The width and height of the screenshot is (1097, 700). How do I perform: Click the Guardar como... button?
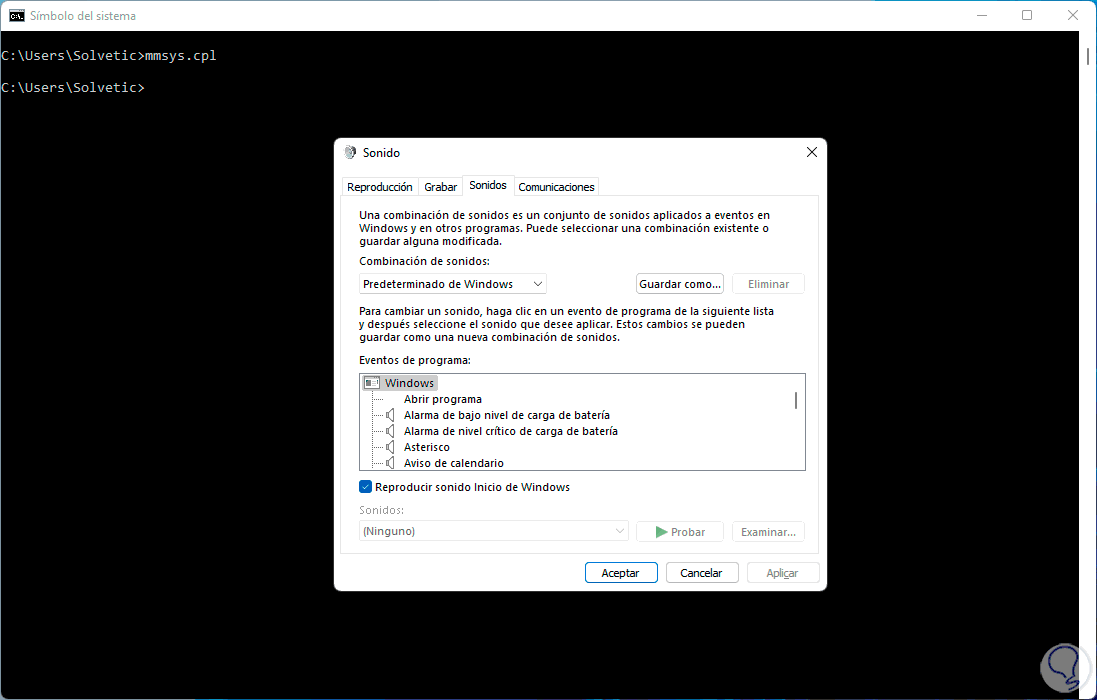(679, 284)
